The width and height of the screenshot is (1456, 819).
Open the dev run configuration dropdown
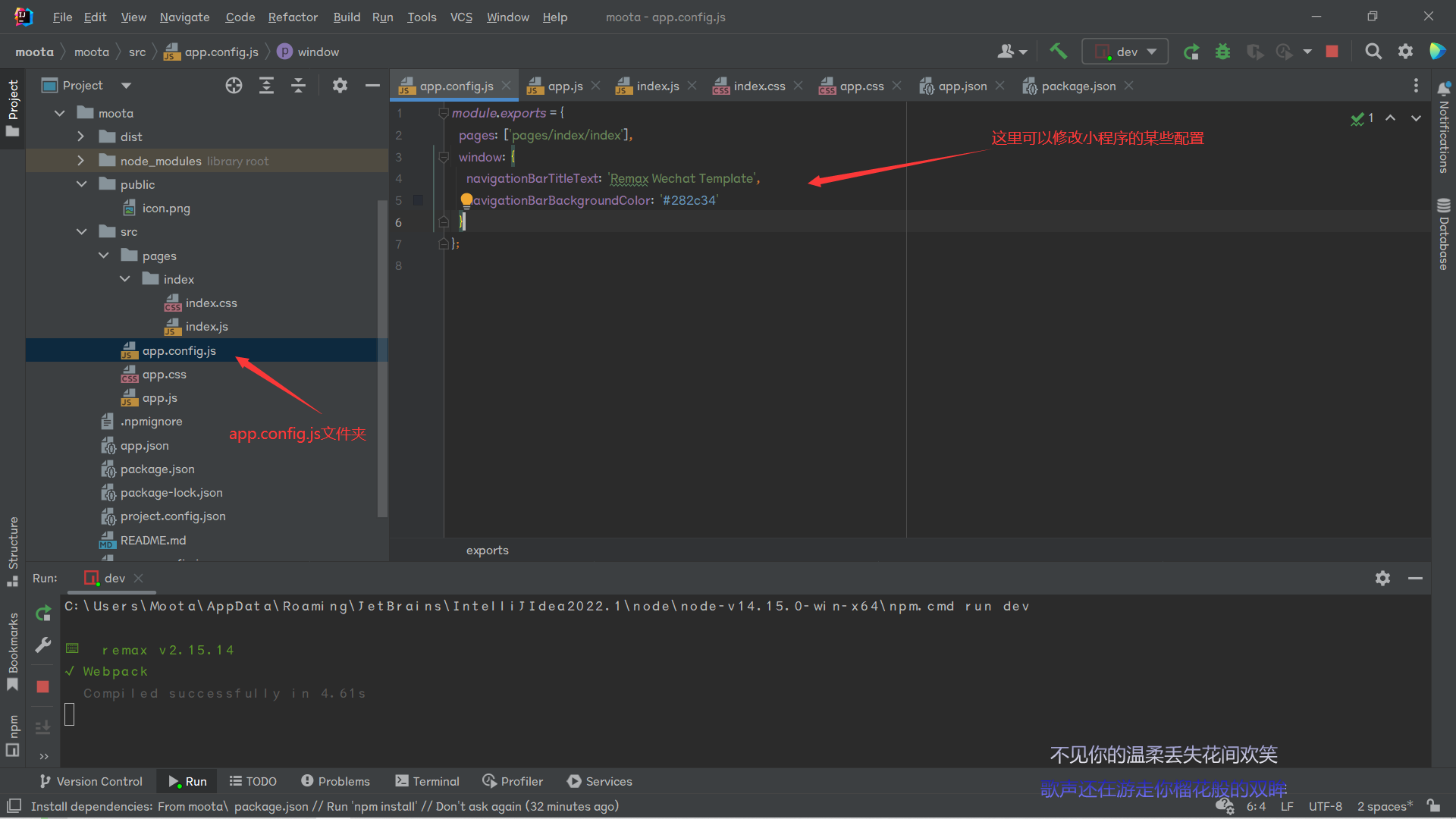tap(1126, 52)
